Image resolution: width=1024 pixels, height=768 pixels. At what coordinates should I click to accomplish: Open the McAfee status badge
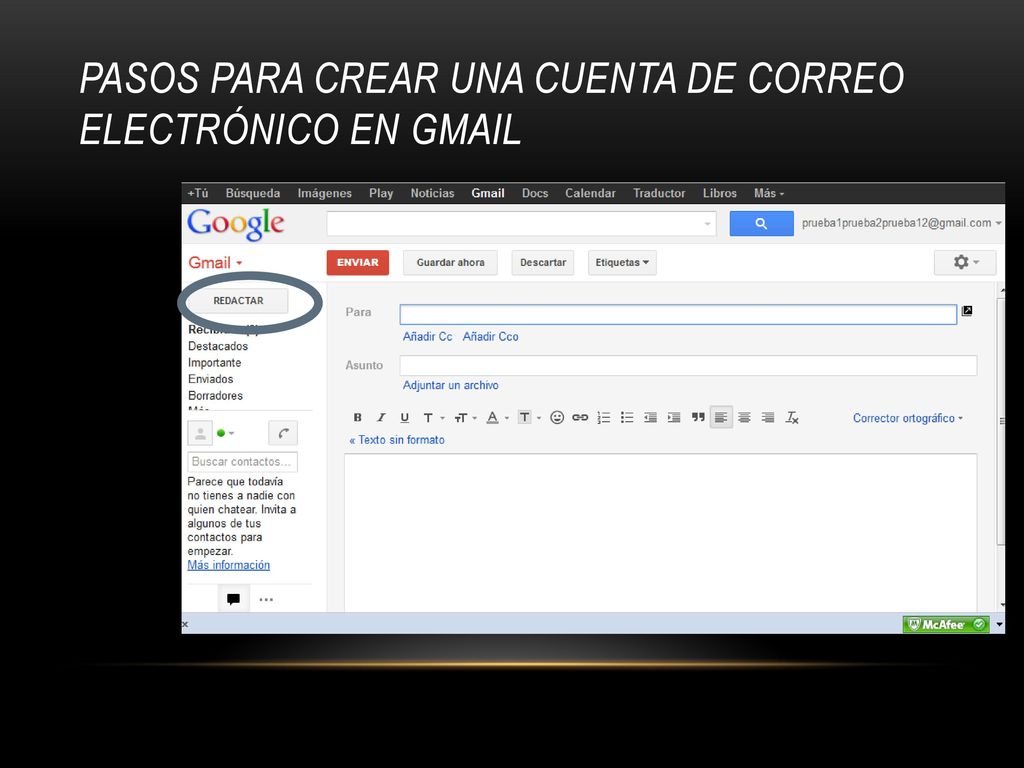[x=946, y=624]
